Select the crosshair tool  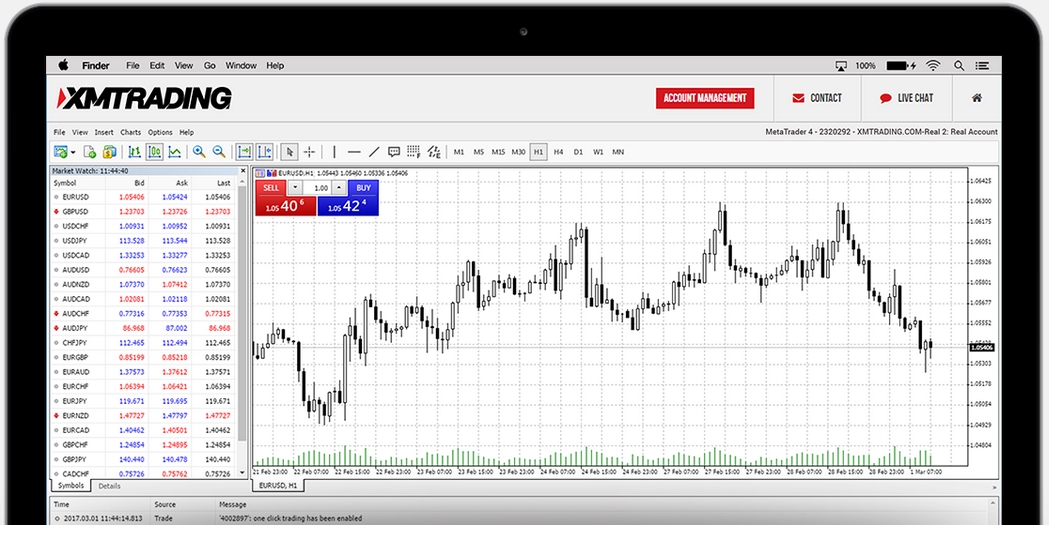[x=309, y=152]
